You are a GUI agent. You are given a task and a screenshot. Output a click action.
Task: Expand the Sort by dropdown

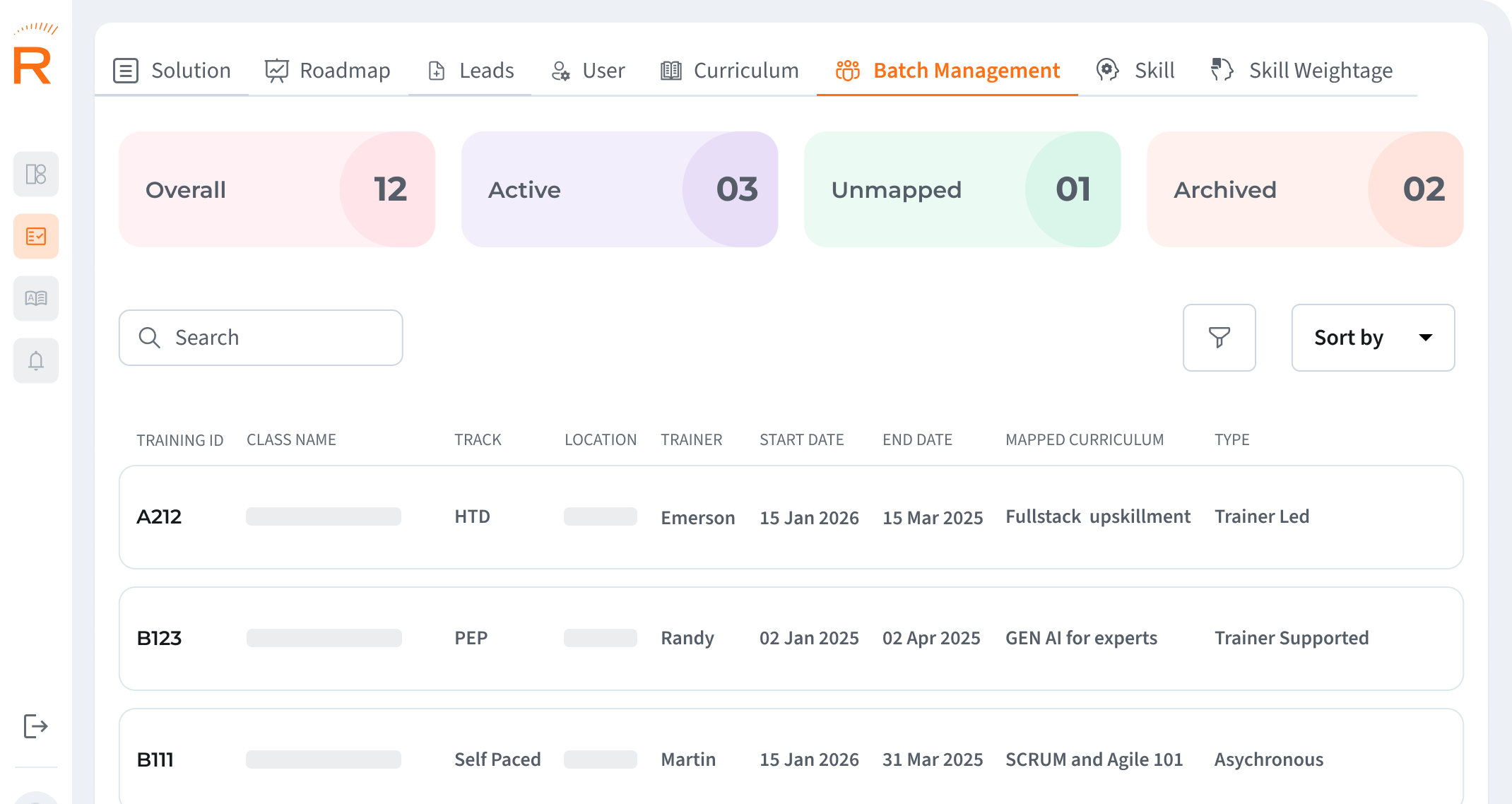coord(1372,338)
